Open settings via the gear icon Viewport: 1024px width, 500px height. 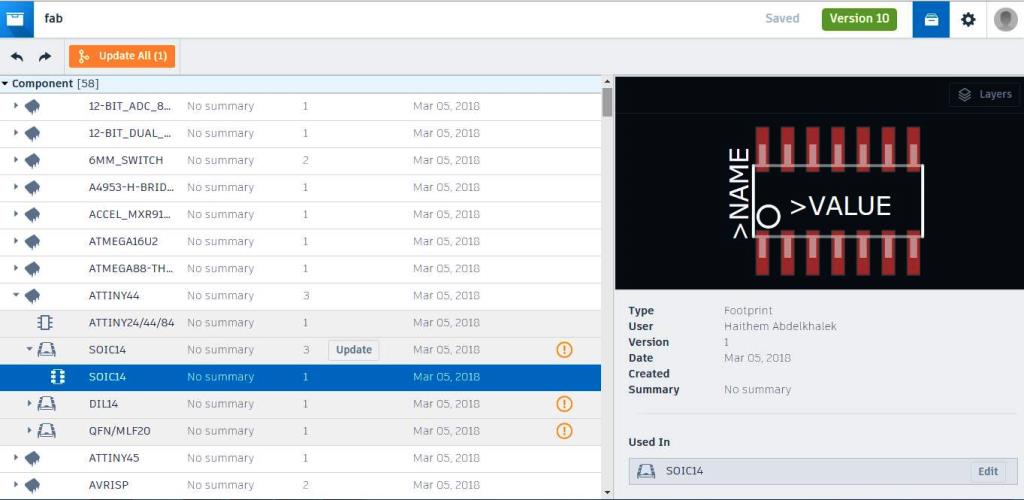pos(968,20)
